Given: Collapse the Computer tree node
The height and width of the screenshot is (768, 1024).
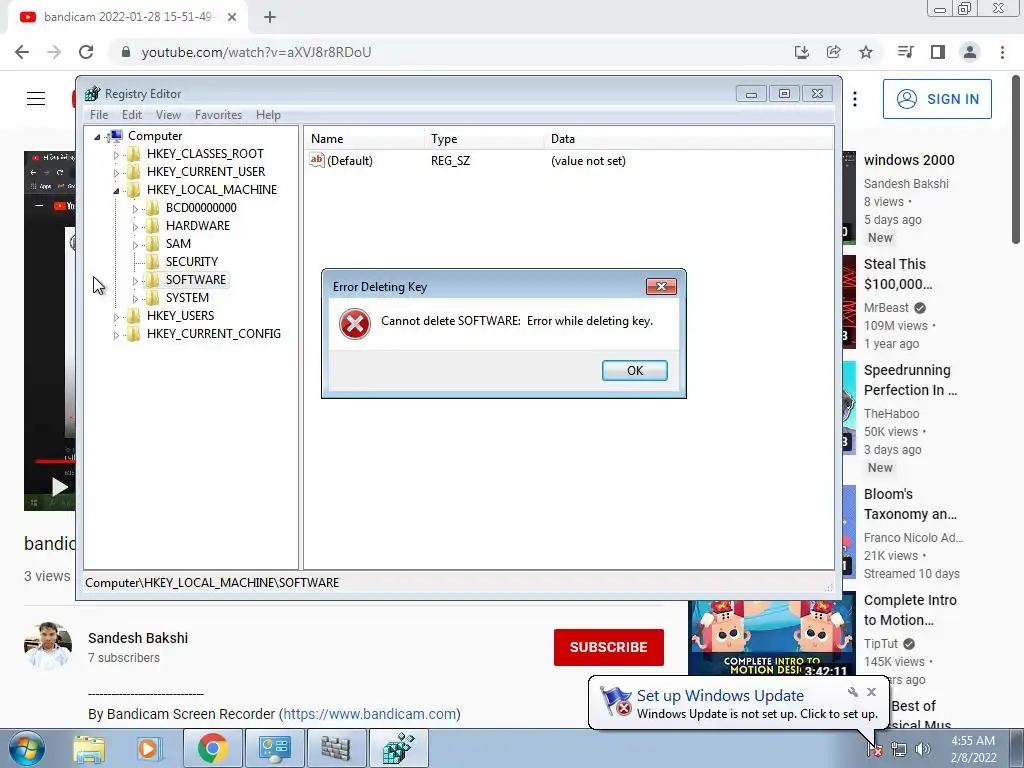Looking at the screenshot, I should coord(97,136).
